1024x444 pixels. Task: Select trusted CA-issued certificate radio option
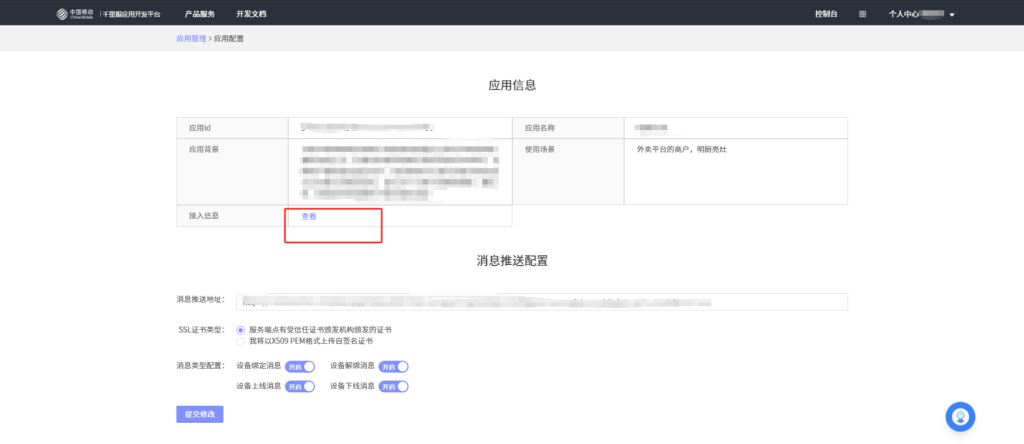(x=240, y=330)
